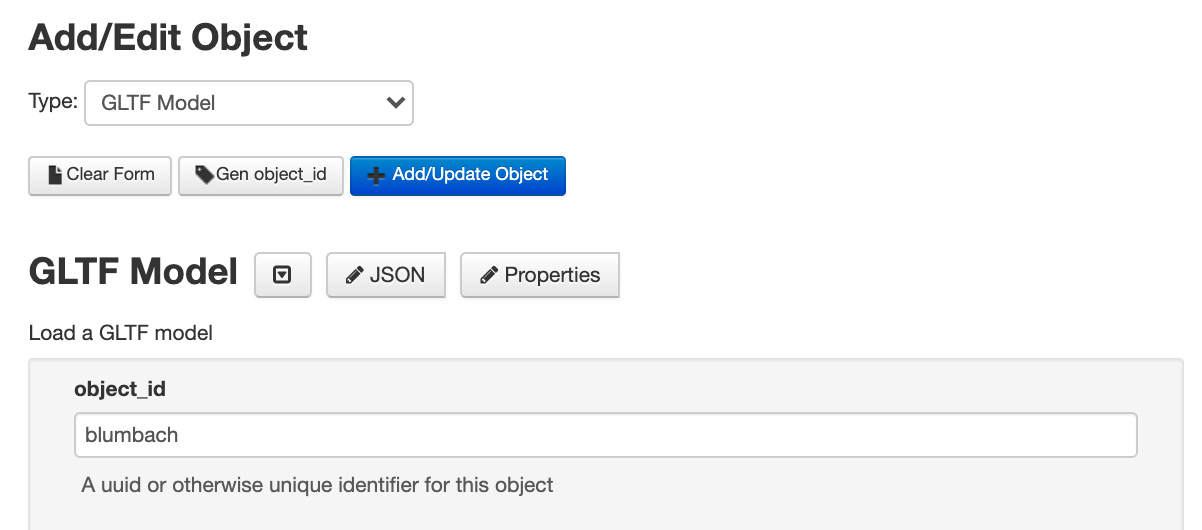Click the uuid unique identifier help text
This screenshot has width=1202, height=530.
pyautogui.click(x=317, y=486)
